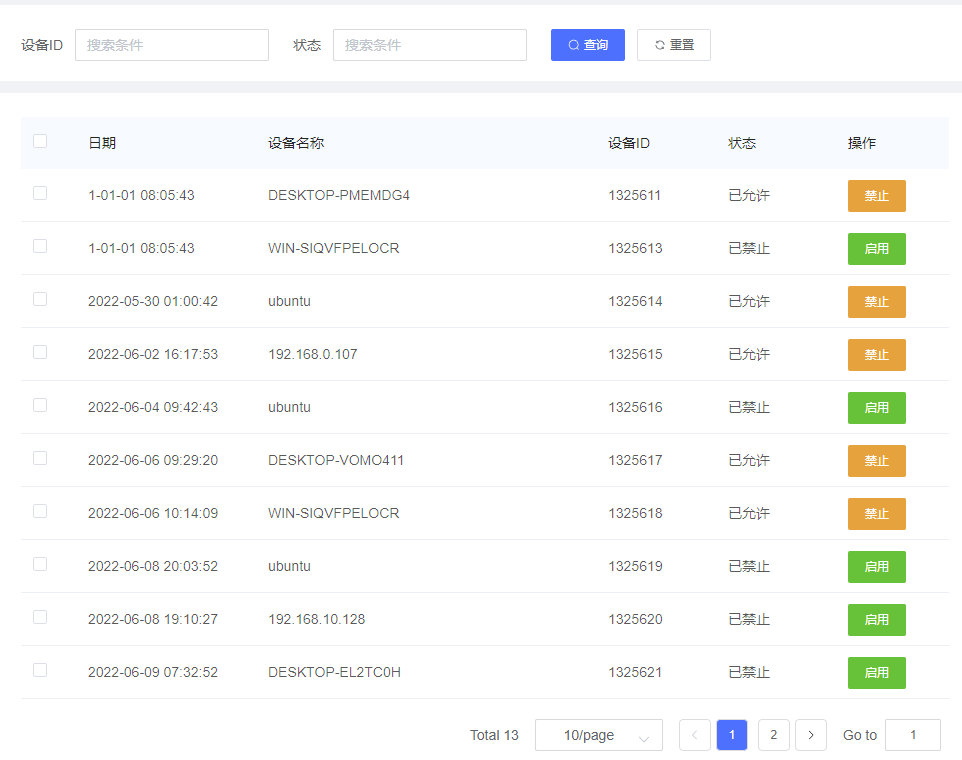
Task: Click 禁止 for device 1325614
Action: tap(877, 302)
